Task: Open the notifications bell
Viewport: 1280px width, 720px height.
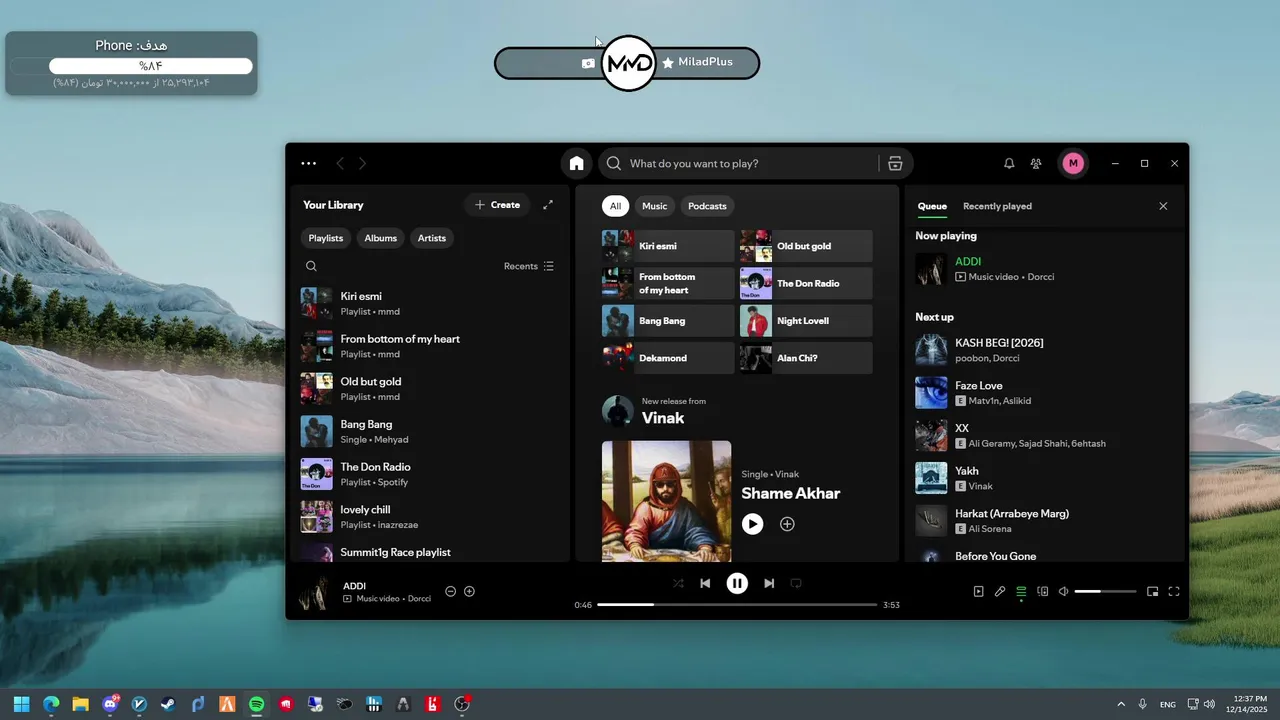Action: [1009, 163]
